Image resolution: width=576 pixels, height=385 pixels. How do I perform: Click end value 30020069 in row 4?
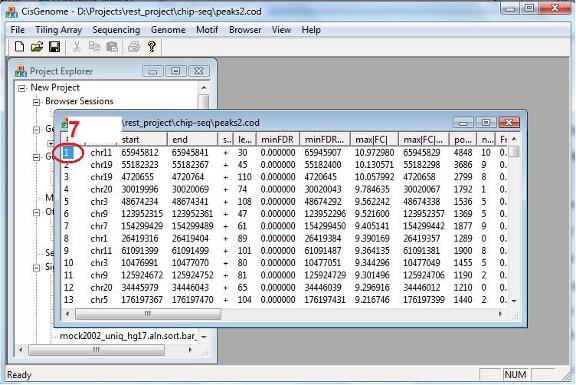click(x=190, y=189)
